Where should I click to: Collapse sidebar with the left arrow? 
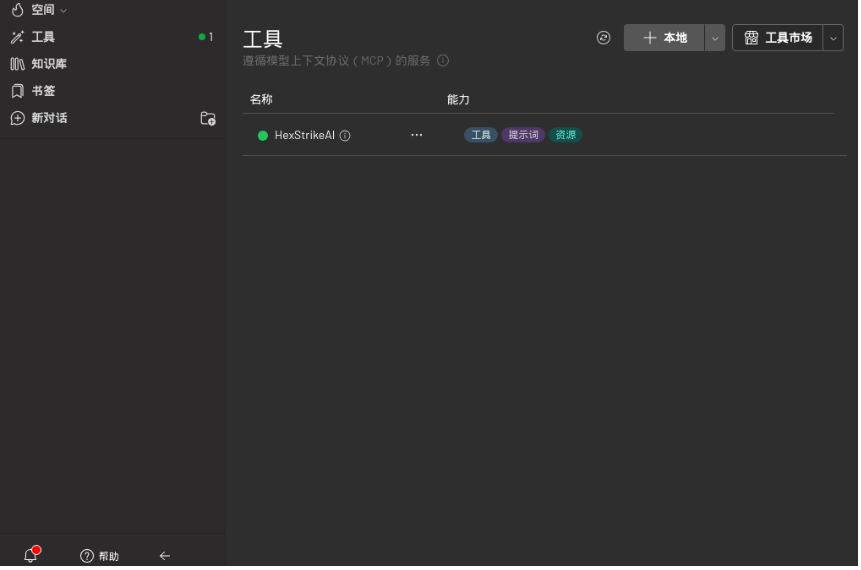pos(165,556)
